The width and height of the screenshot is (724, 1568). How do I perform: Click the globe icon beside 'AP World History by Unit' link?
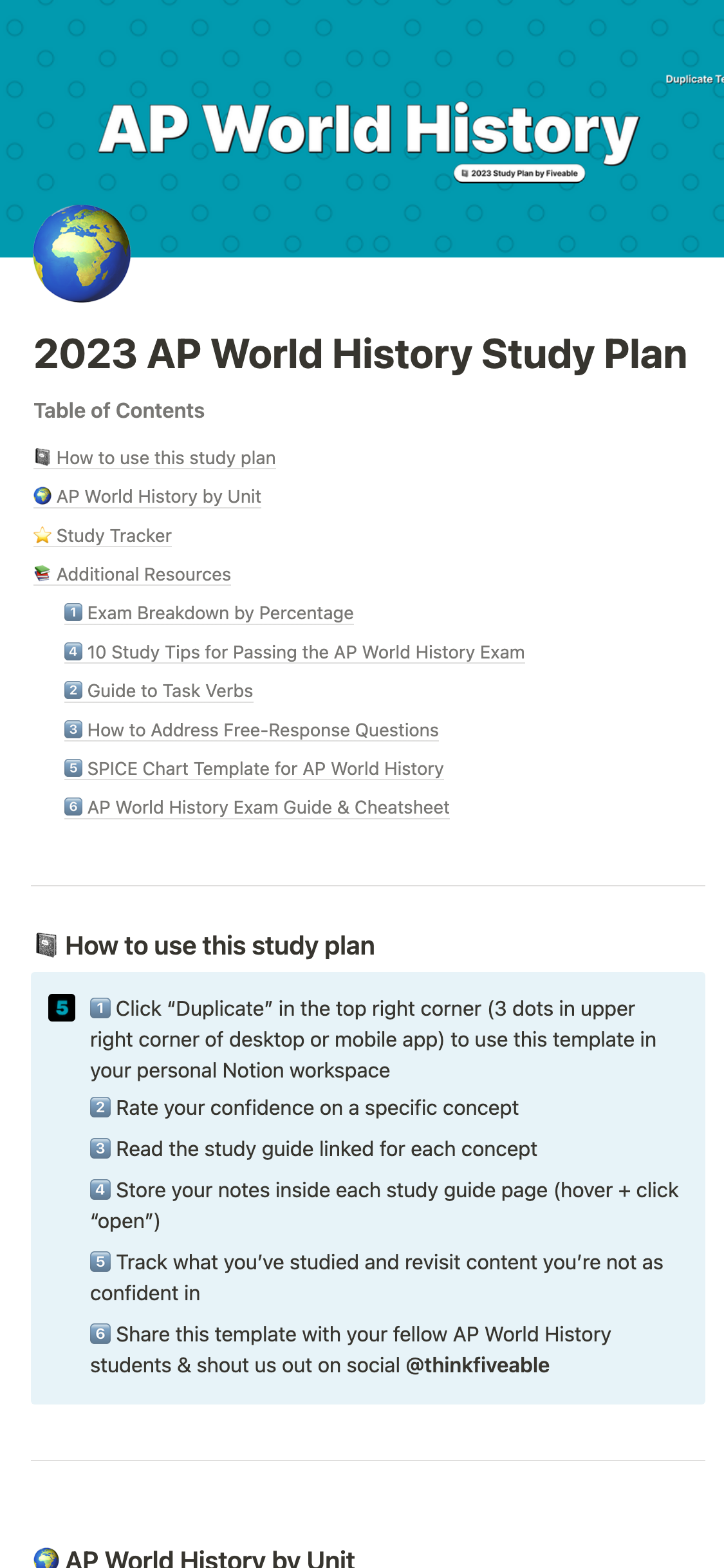point(42,496)
